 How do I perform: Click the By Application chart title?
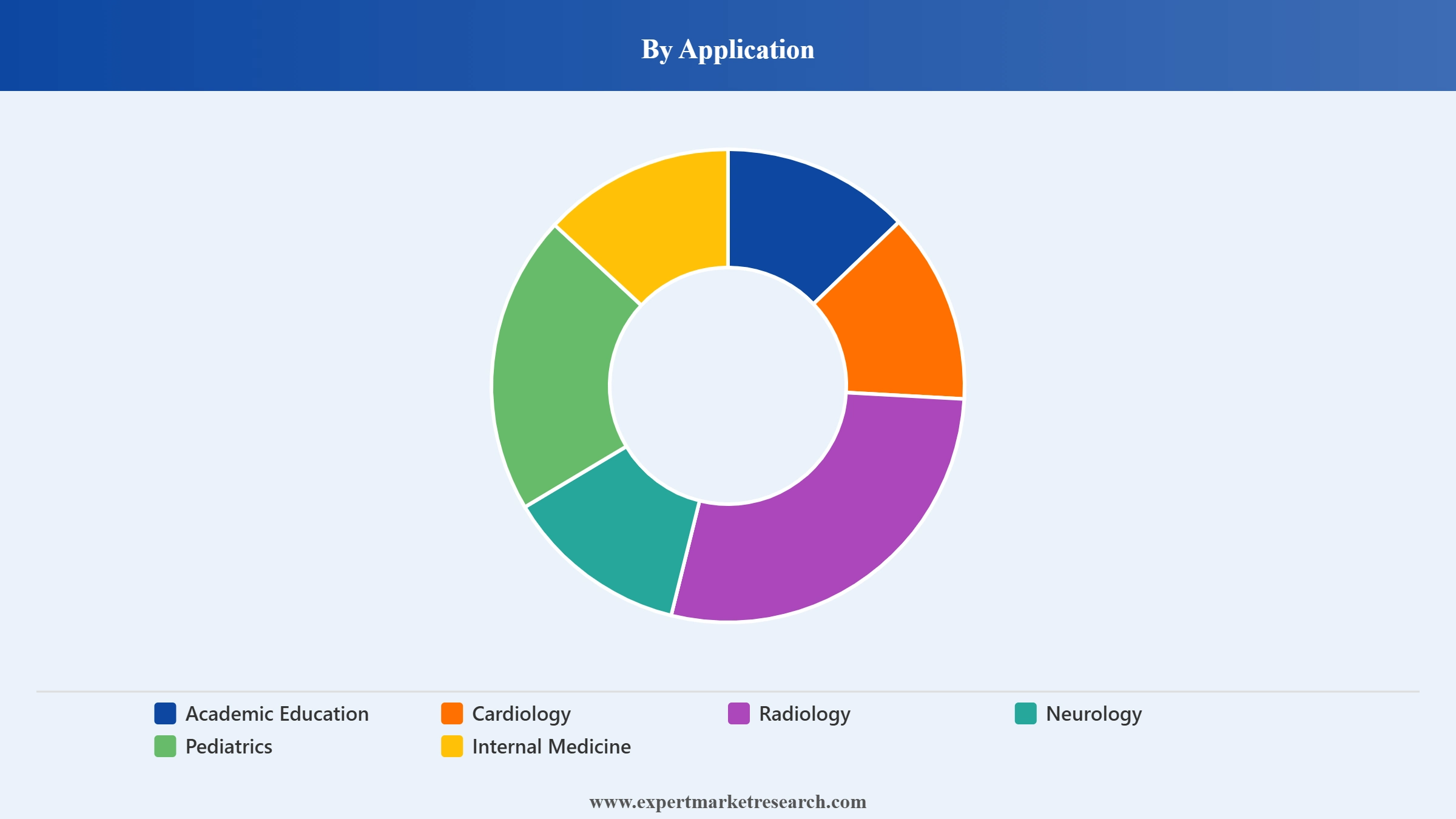click(x=728, y=49)
